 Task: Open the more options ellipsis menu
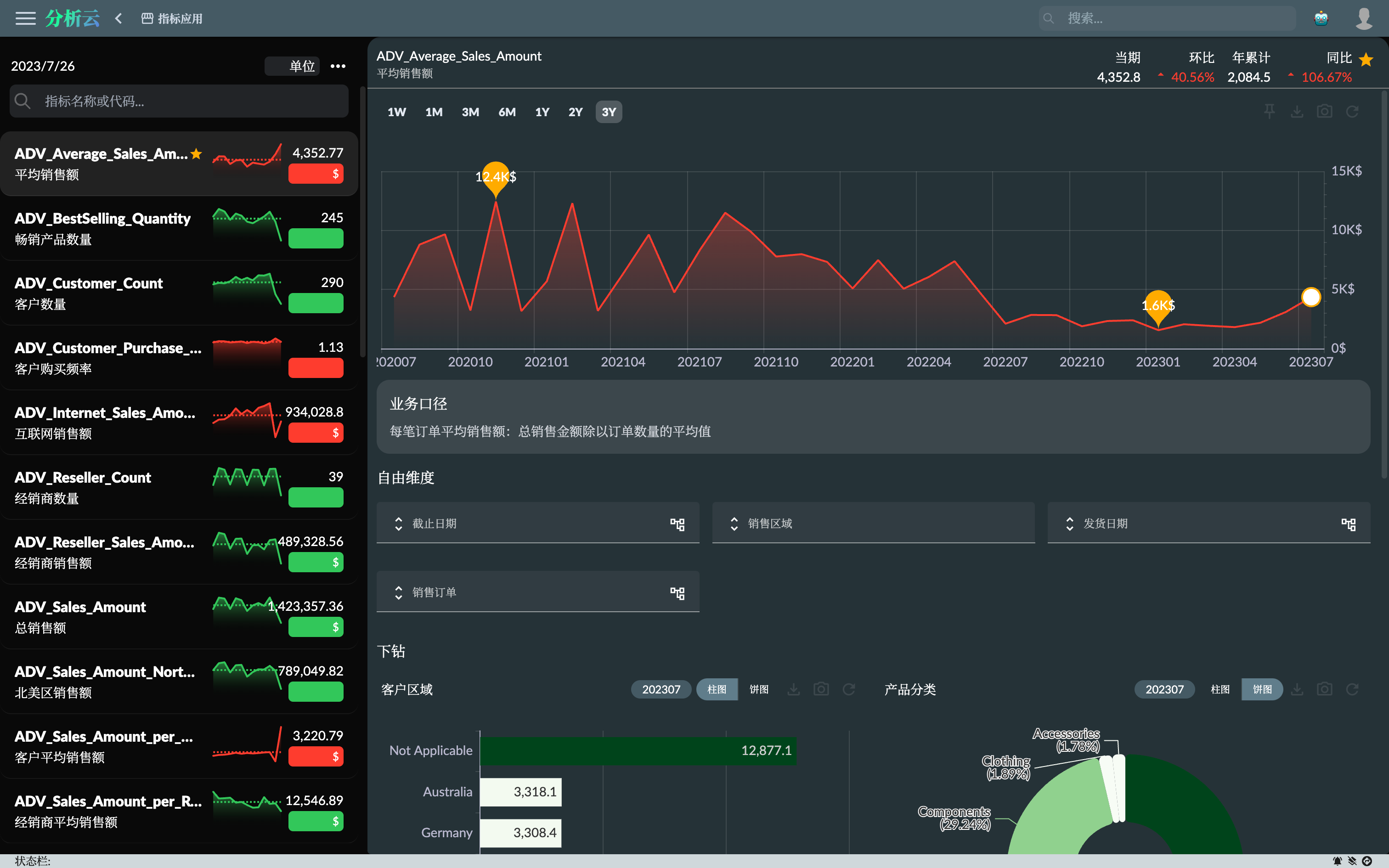338,66
